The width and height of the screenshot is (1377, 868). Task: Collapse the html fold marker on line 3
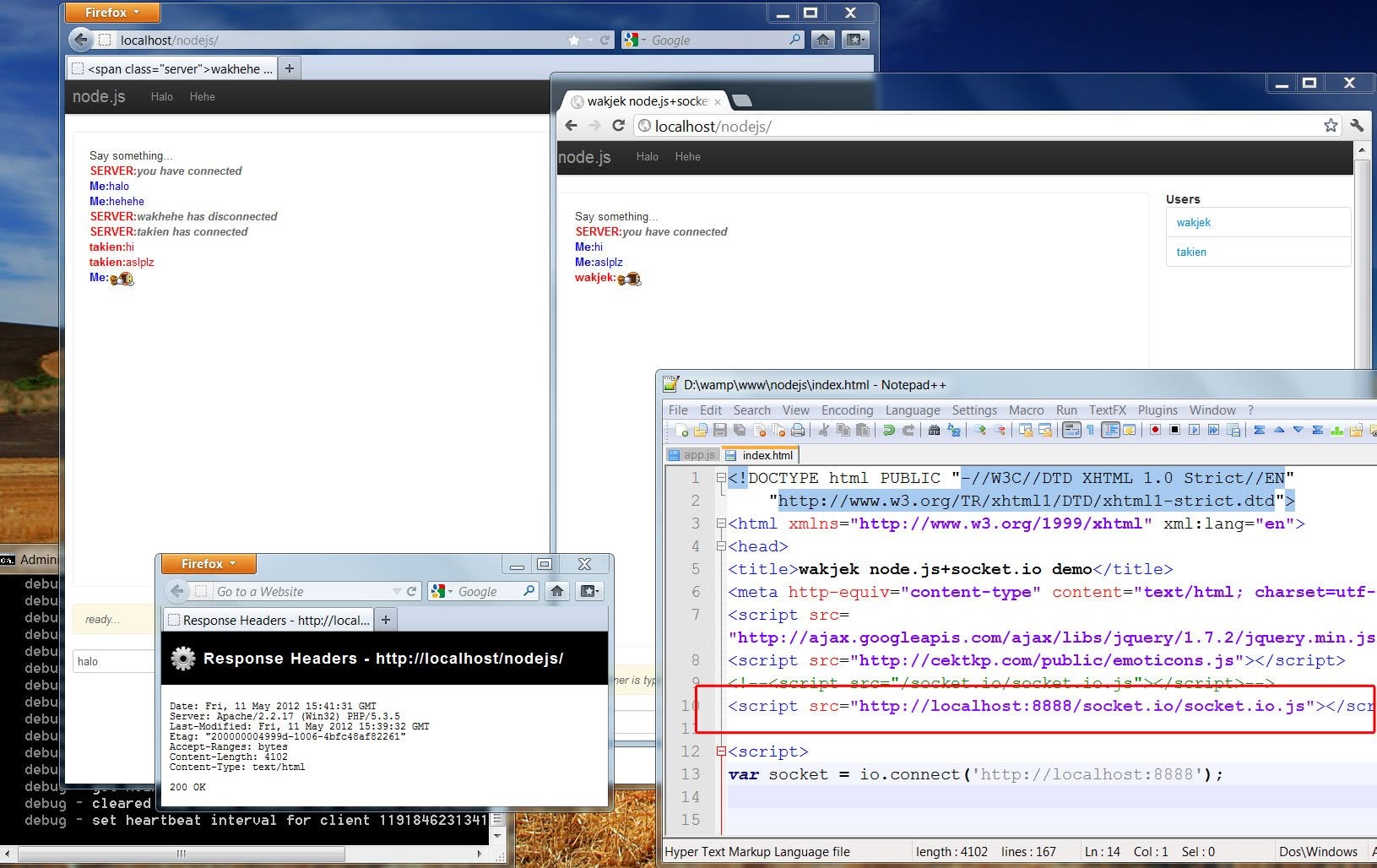tap(721, 524)
